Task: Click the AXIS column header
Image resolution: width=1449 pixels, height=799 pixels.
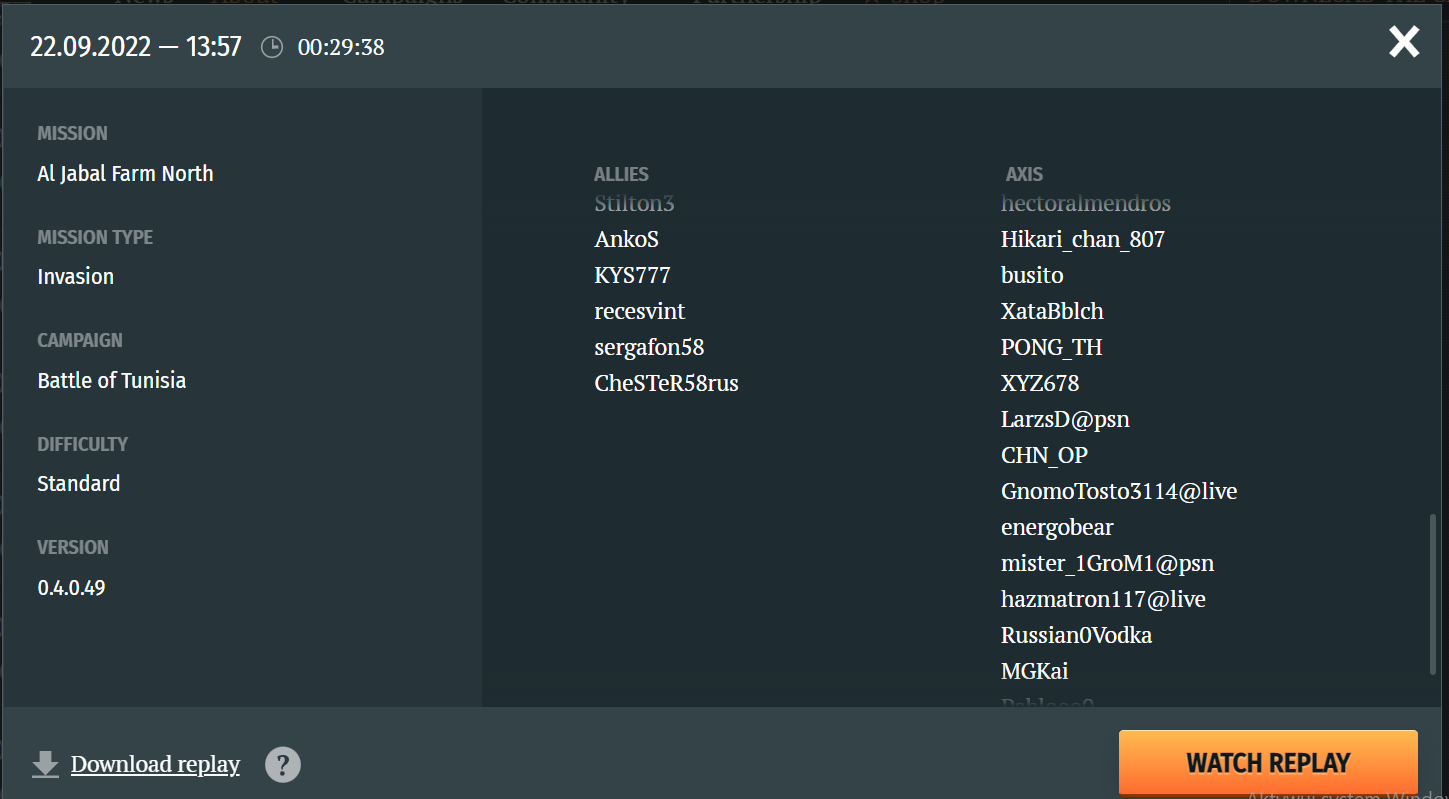Action: [1024, 174]
